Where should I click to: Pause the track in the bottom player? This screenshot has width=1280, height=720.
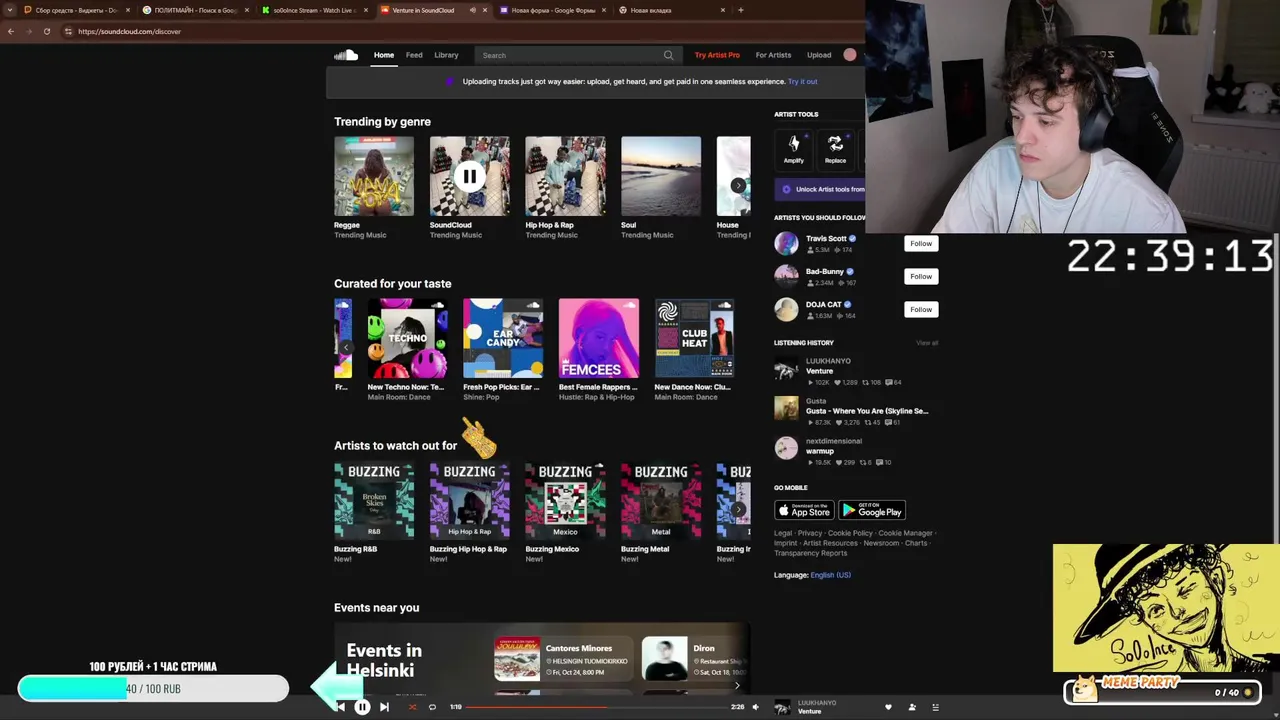pos(362,707)
